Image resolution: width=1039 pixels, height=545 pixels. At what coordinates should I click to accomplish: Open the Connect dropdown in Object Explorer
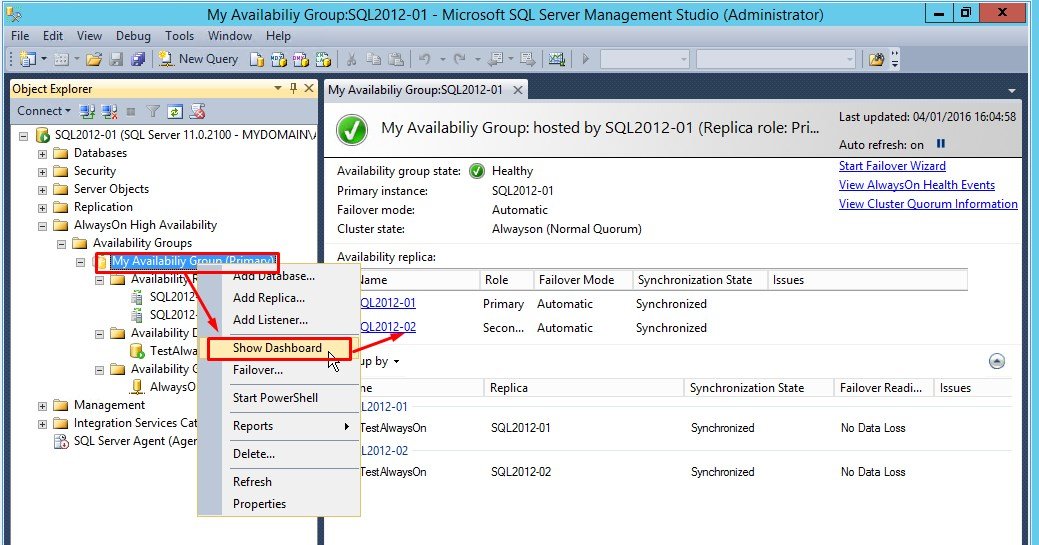click(x=44, y=111)
